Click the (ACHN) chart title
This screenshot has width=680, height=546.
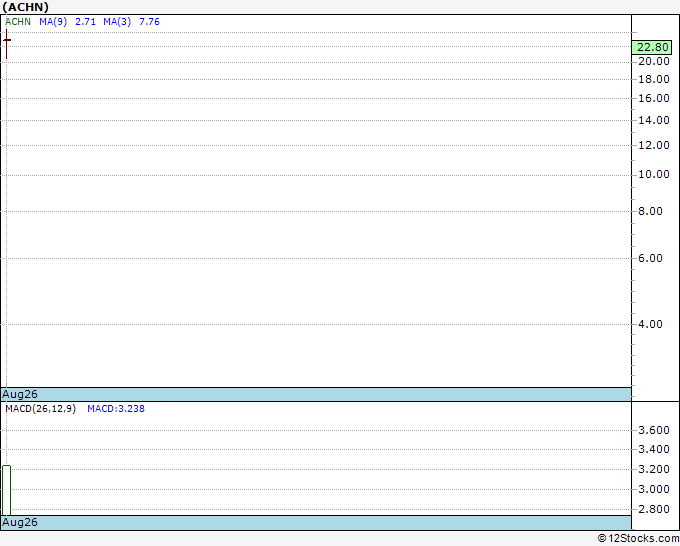click(x=26, y=7)
